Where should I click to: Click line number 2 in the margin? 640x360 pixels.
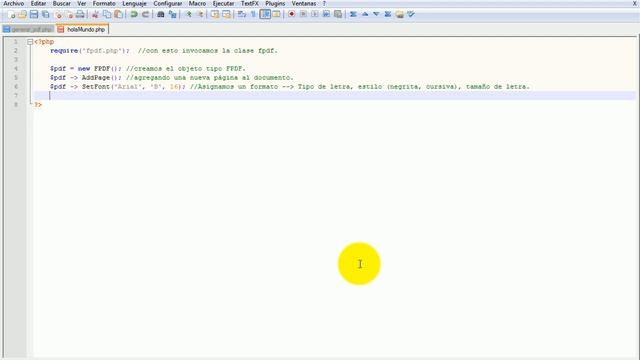pyautogui.click(x=16, y=51)
